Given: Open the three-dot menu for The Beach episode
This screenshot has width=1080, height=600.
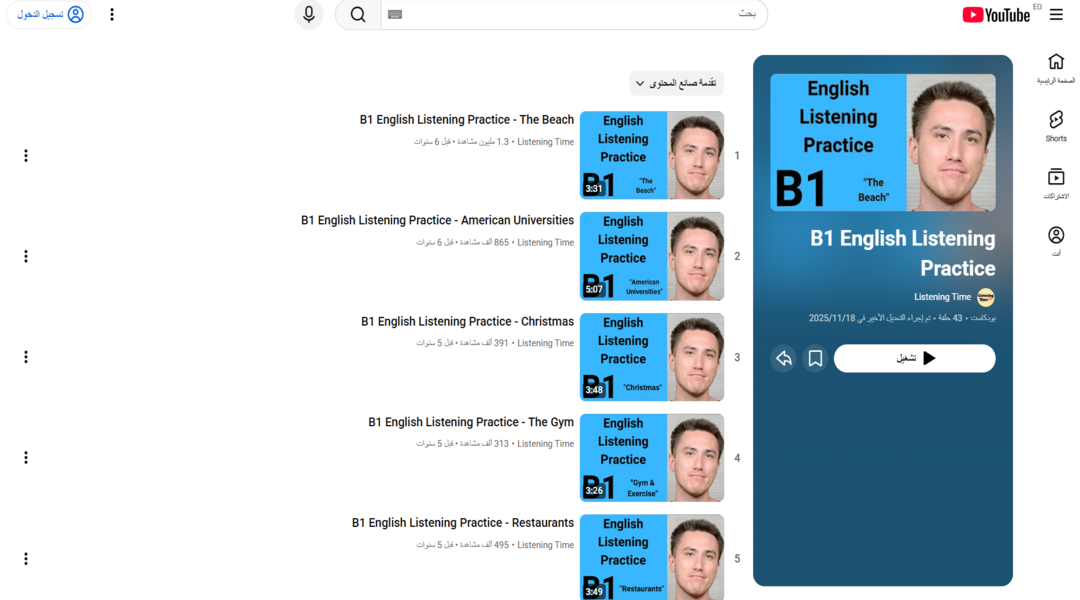Looking at the screenshot, I should [x=26, y=155].
